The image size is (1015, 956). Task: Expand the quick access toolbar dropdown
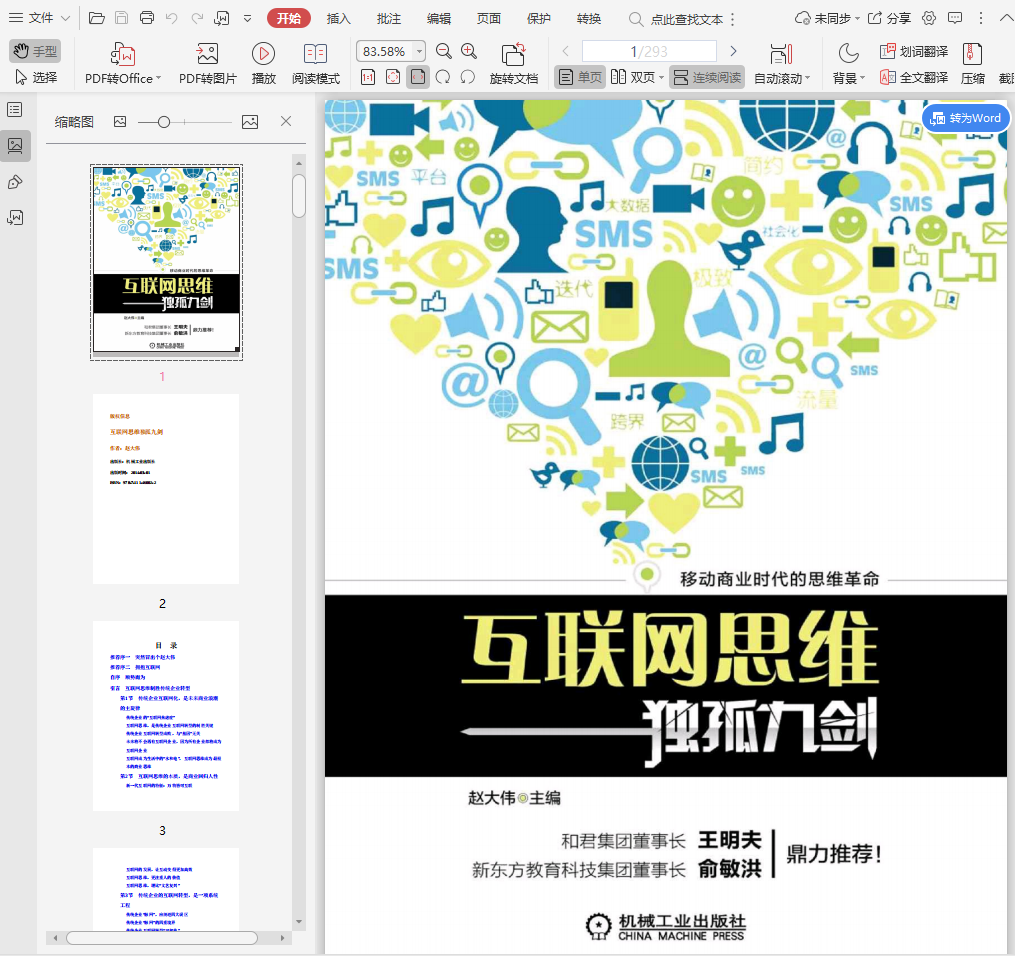[x=247, y=18]
